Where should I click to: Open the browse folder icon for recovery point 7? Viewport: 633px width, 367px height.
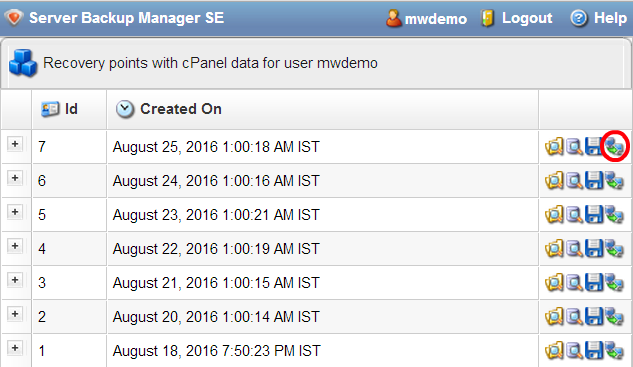tap(554, 147)
